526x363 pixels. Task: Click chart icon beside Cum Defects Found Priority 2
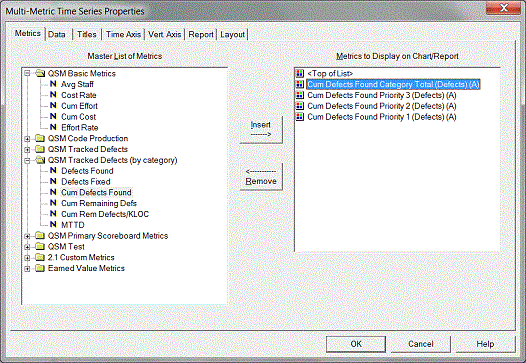coord(300,106)
